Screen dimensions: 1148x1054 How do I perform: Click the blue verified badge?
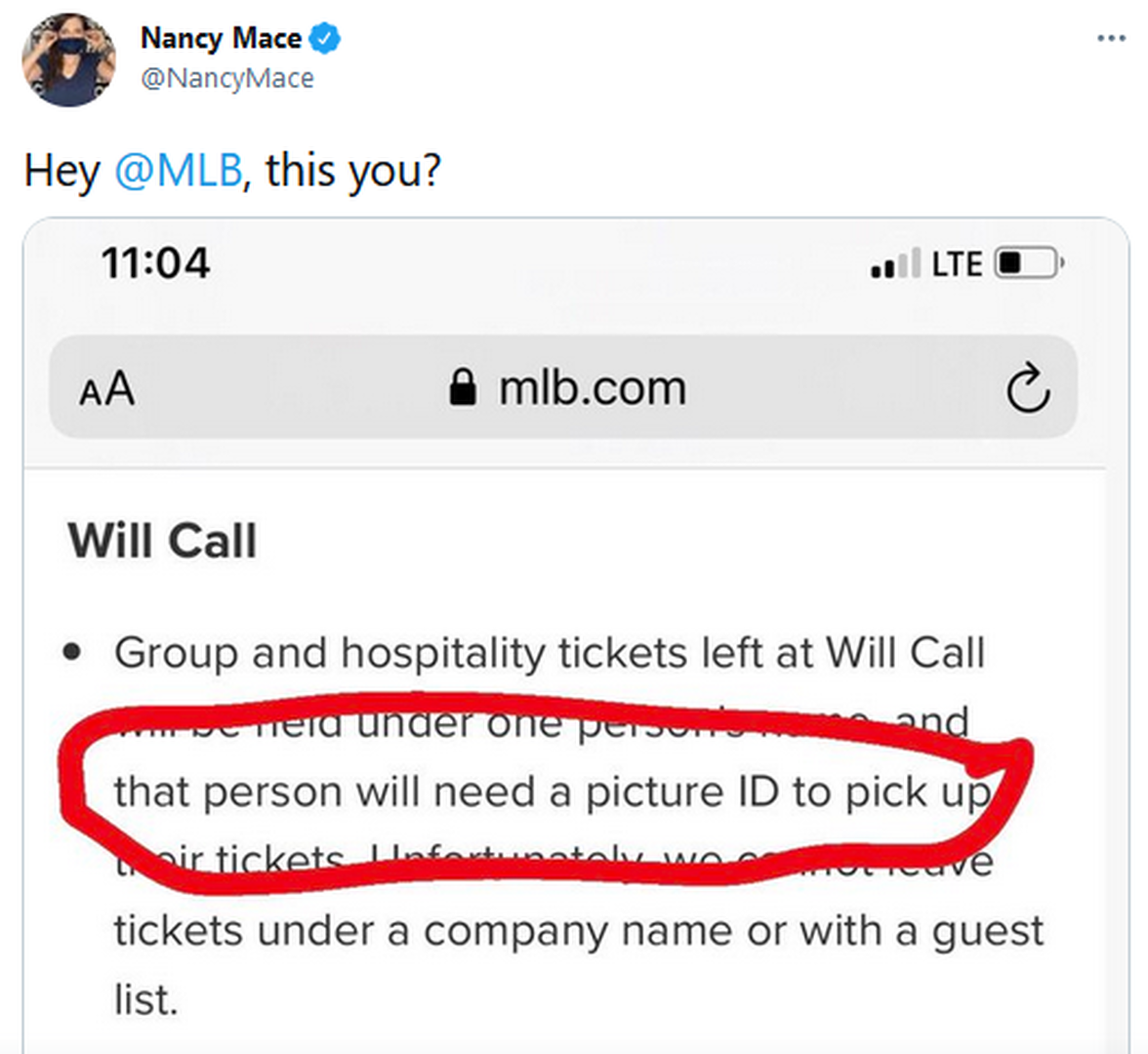(325, 39)
